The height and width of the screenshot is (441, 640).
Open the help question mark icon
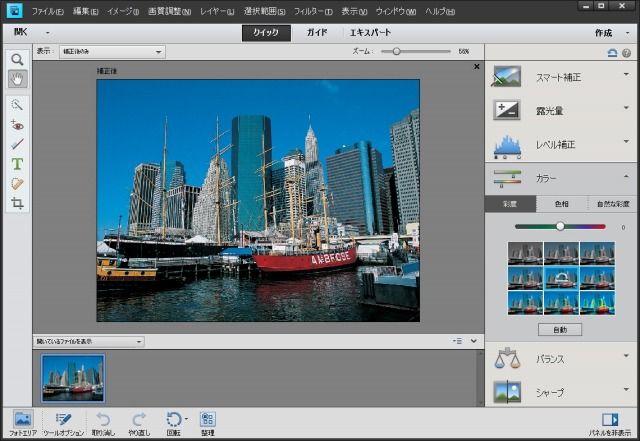point(627,53)
